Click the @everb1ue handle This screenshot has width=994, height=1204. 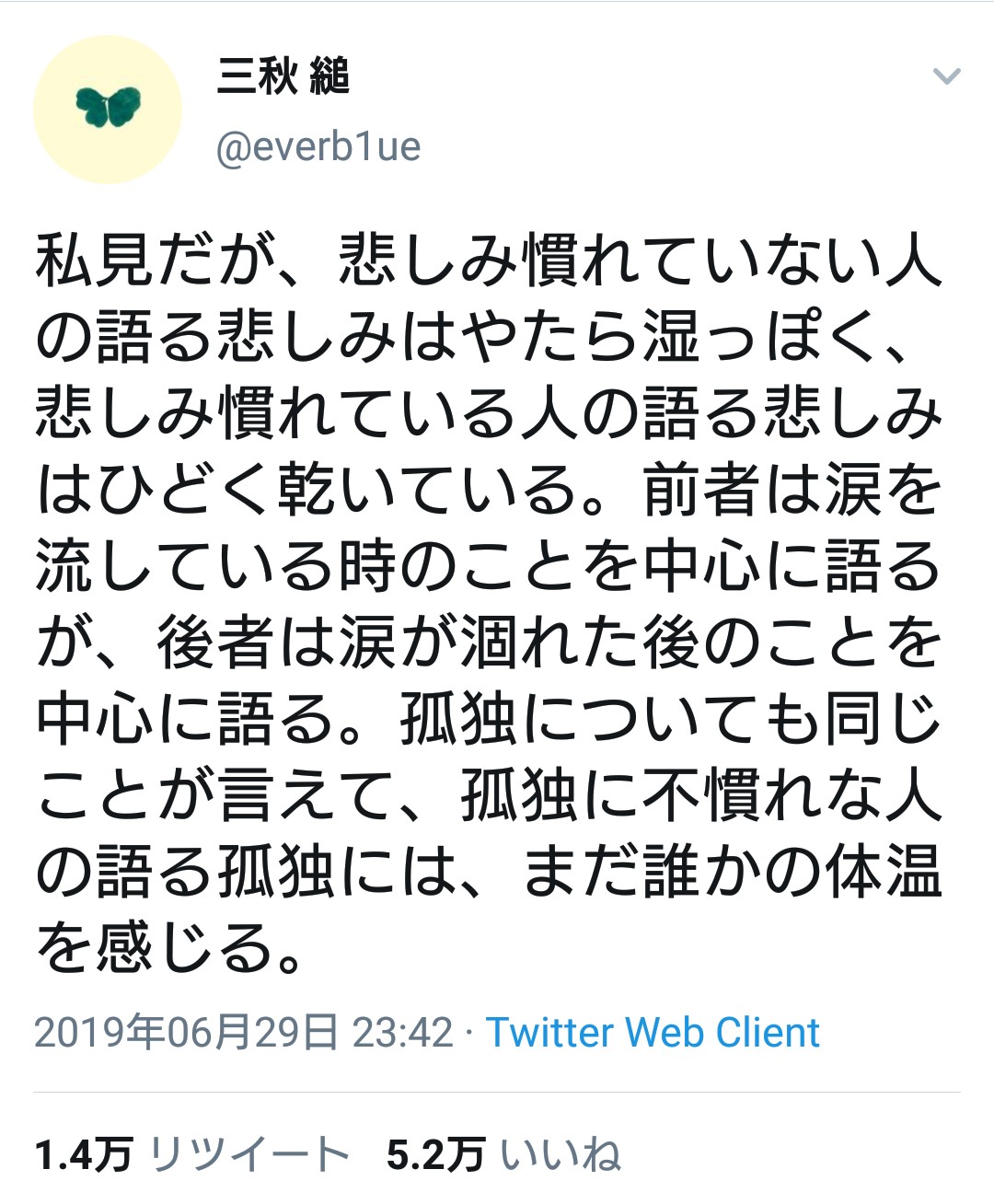[318, 147]
